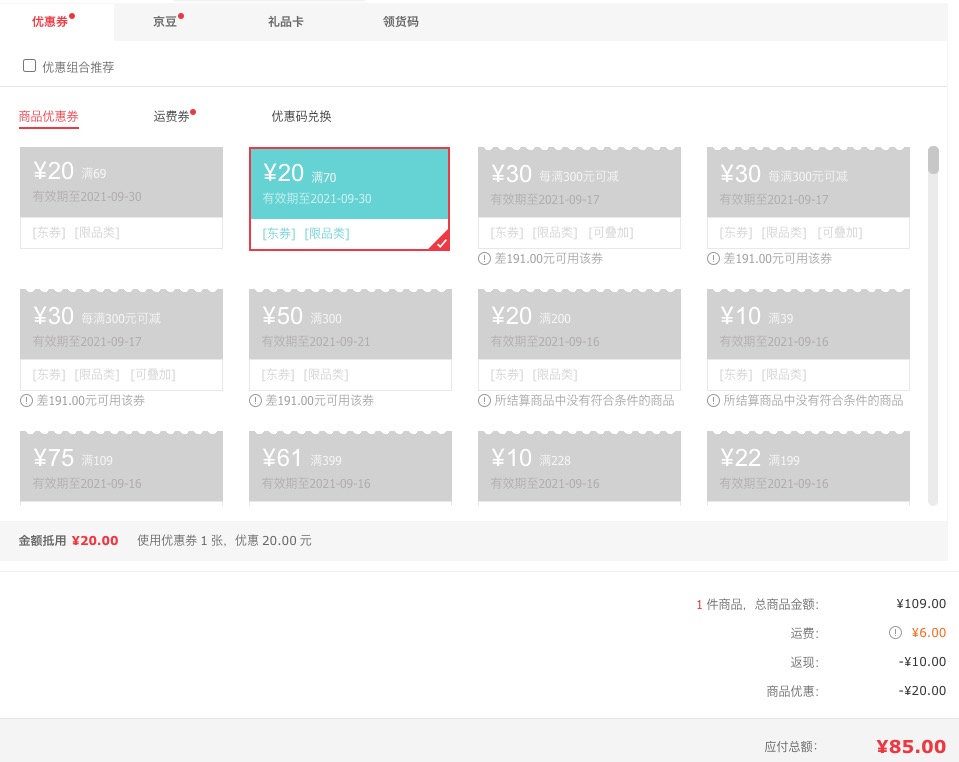Enable the 优惠组合推荐 checkbox

tap(29, 65)
